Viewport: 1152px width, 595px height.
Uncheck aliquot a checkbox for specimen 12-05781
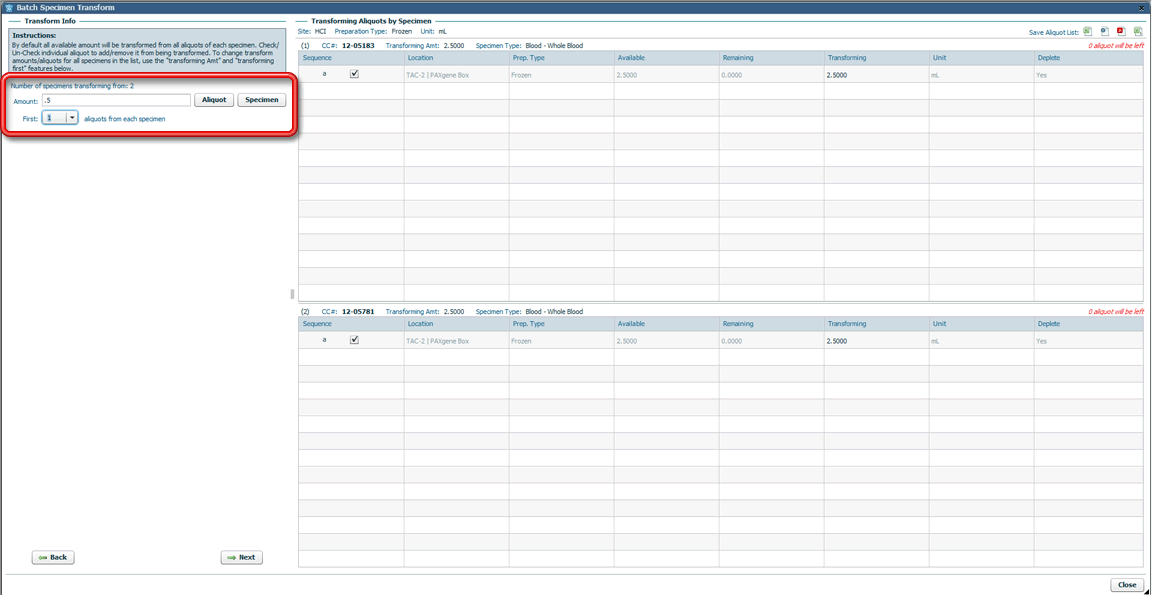tap(354, 340)
